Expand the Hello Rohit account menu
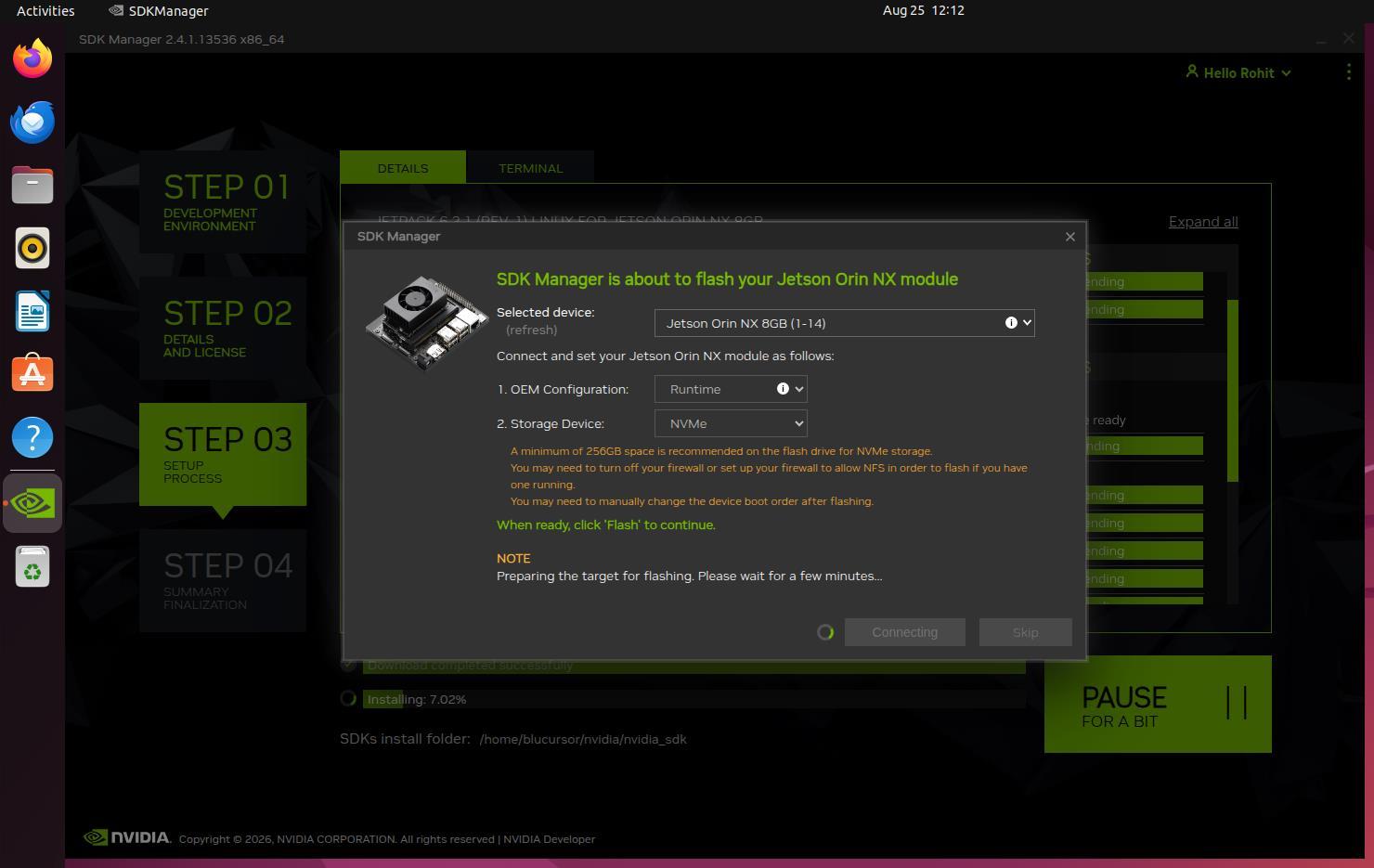The width and height of the screenshot is (1374, 868). (x=1238, y=72)
